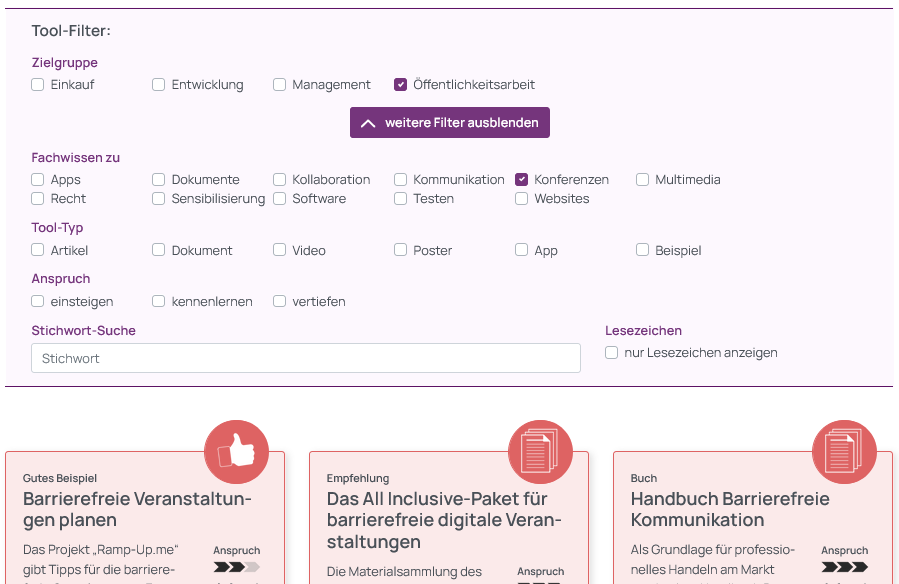Click the 'Stichwort-Suche' label
The image size is (899, 584).
pos(84,331)
